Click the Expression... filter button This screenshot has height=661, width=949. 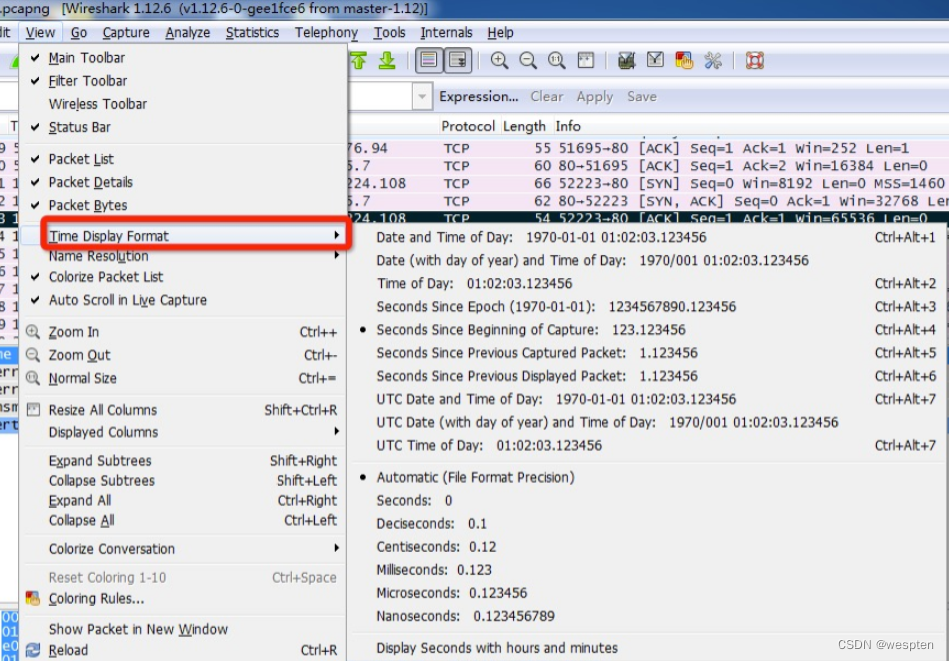coord(479,97)
